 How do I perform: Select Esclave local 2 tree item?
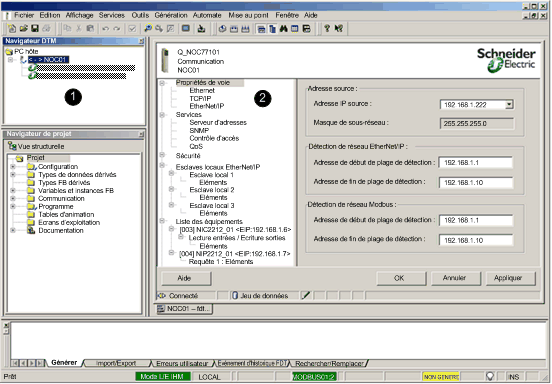point(212,190)
